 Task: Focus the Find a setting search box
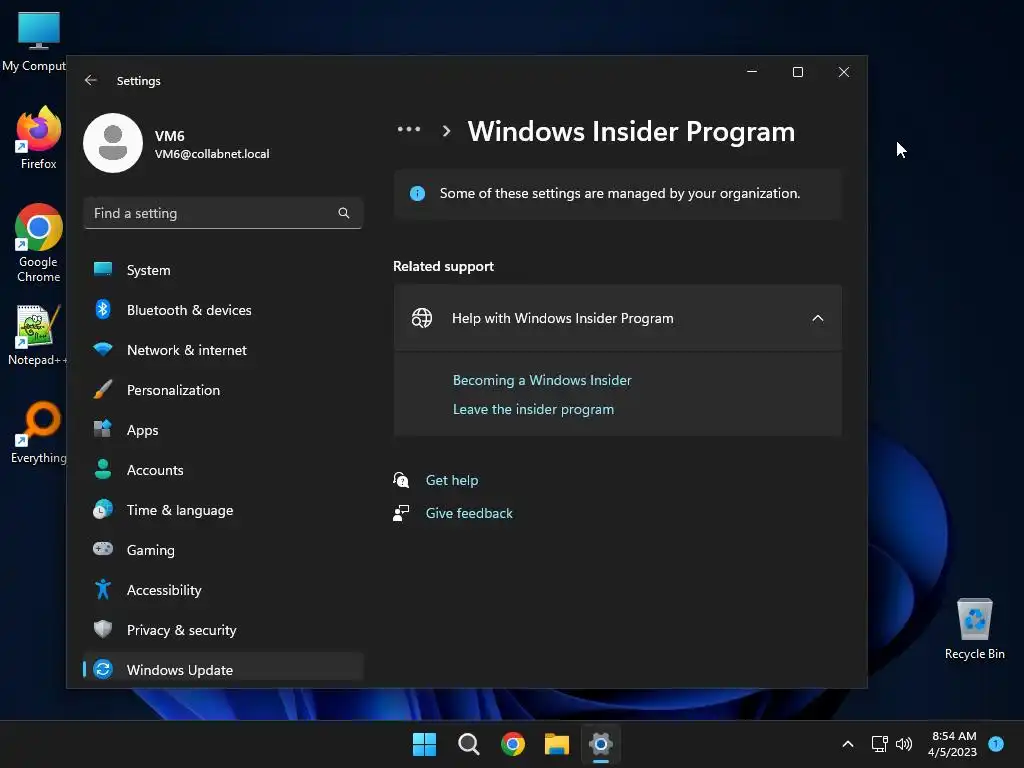point(223,213)
